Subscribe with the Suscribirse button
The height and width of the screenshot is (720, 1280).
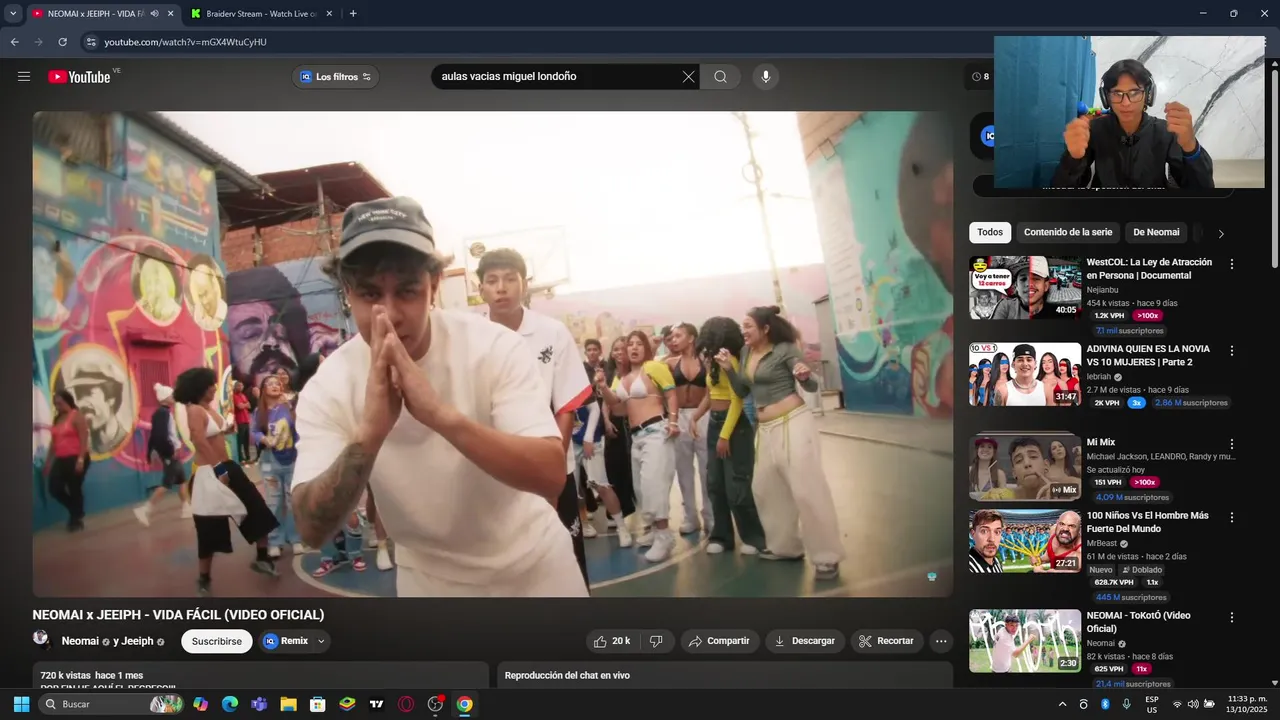click(x=217, y=641)
